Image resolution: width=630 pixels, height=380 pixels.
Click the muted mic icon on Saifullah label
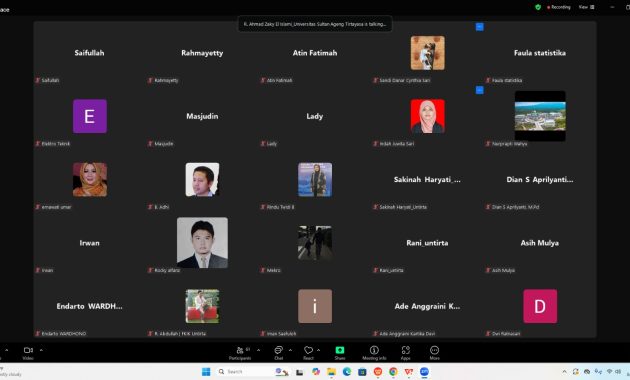(x=38, y=80)
